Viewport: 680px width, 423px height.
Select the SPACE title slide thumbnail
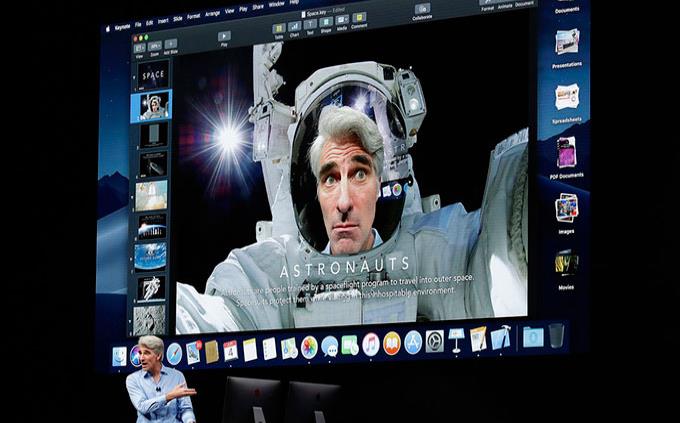(x=153, y=75)
